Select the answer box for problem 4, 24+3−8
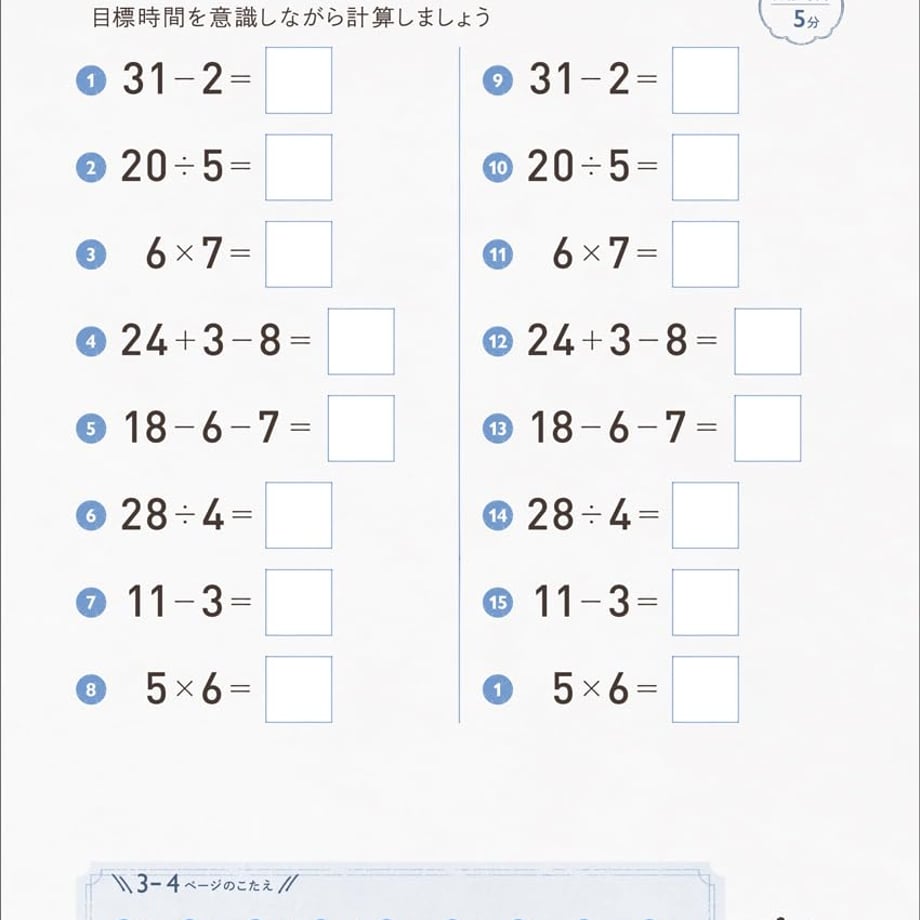 coord(361,341)
